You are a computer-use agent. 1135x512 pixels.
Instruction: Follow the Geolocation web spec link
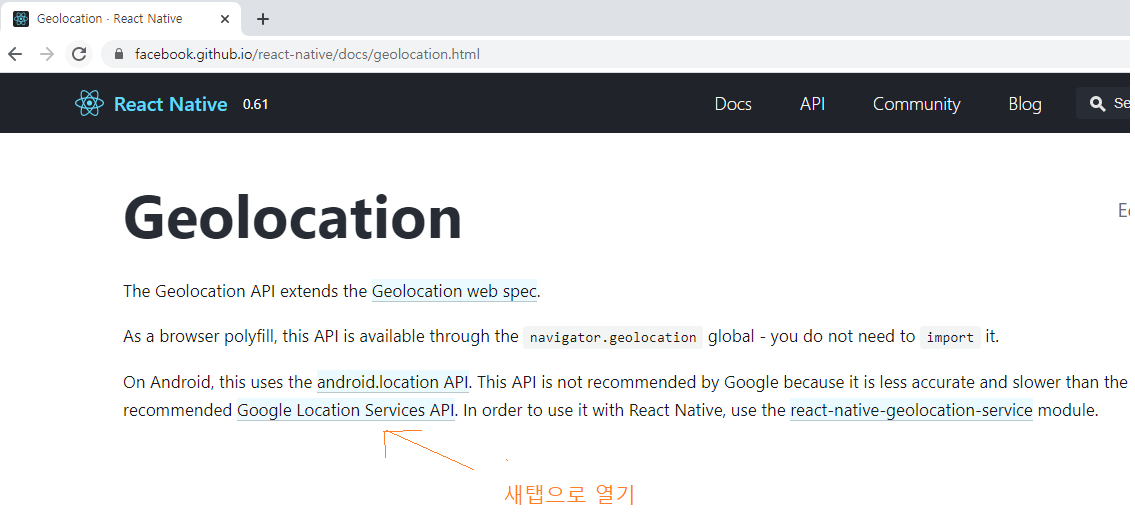coord(455,291)
